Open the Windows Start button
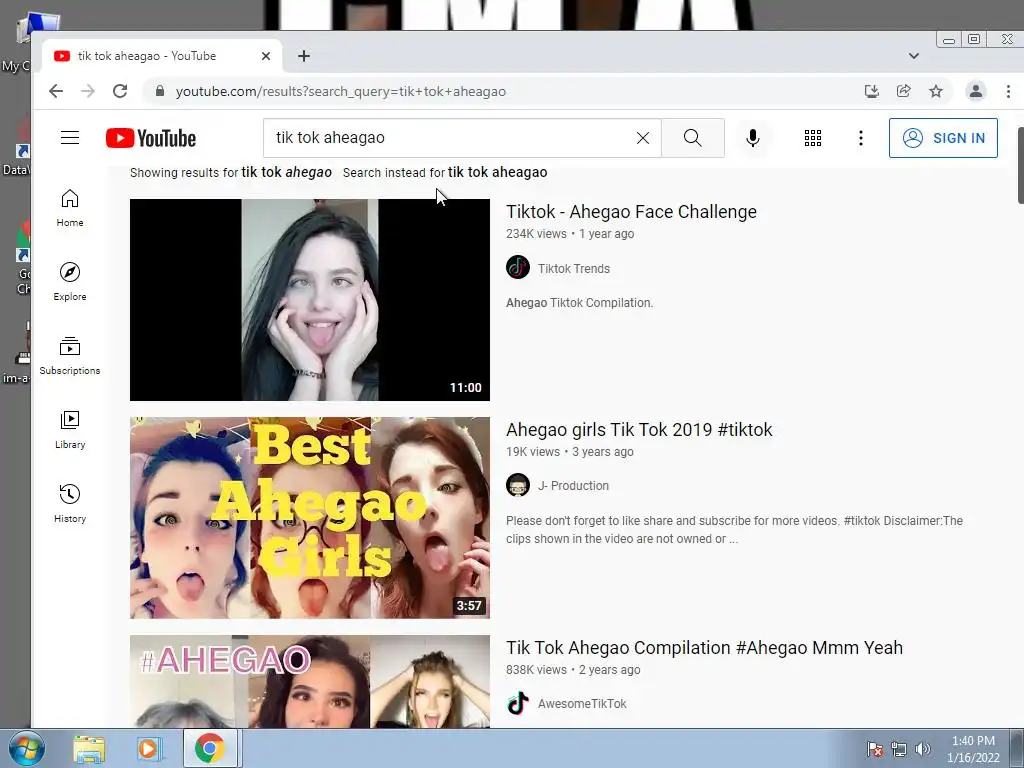This screenshot has height=768, width=1024. pos(26,748)
